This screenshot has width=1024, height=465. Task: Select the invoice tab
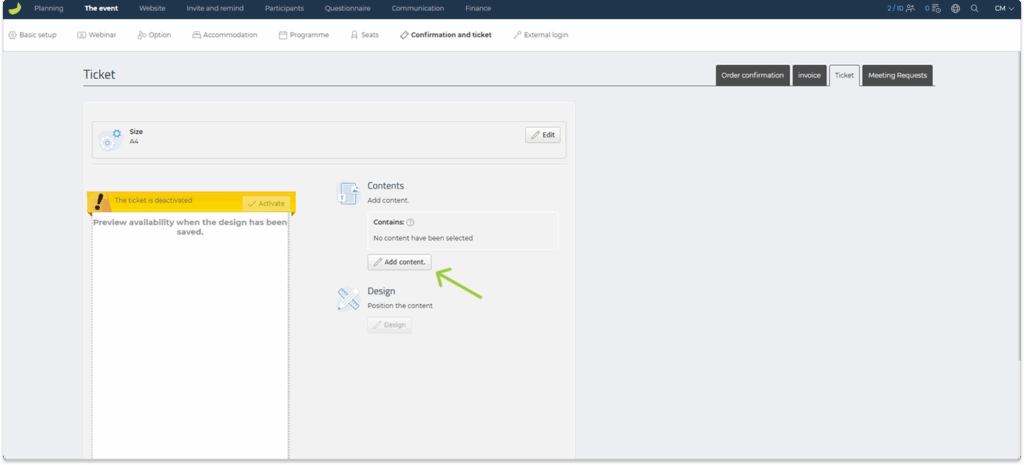(809, 75)
